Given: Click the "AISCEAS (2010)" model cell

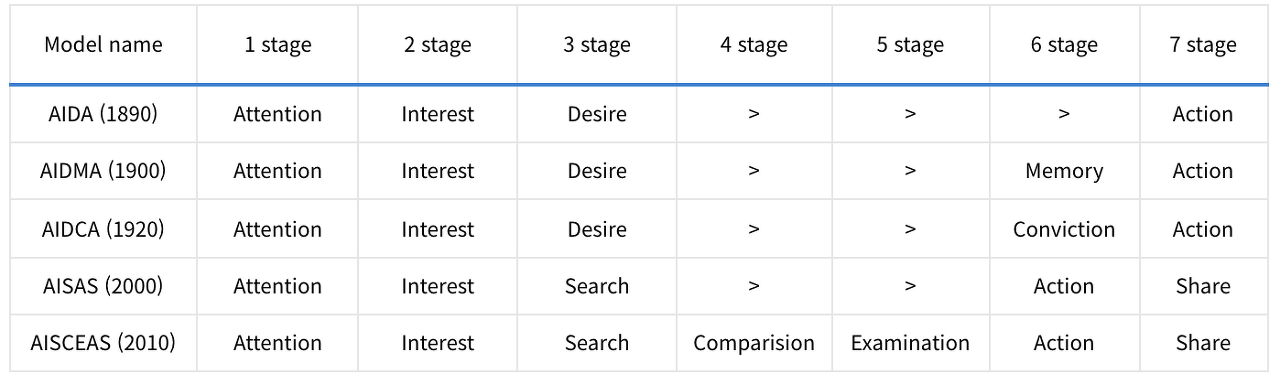Looking at the screenshot, I should pyautogui.click(x=103, y=343).
